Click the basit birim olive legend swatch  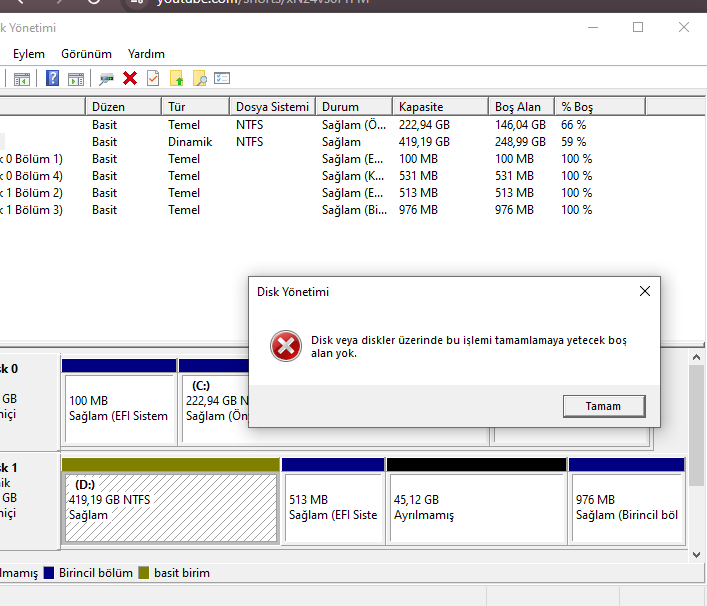[x=144, y=573]
